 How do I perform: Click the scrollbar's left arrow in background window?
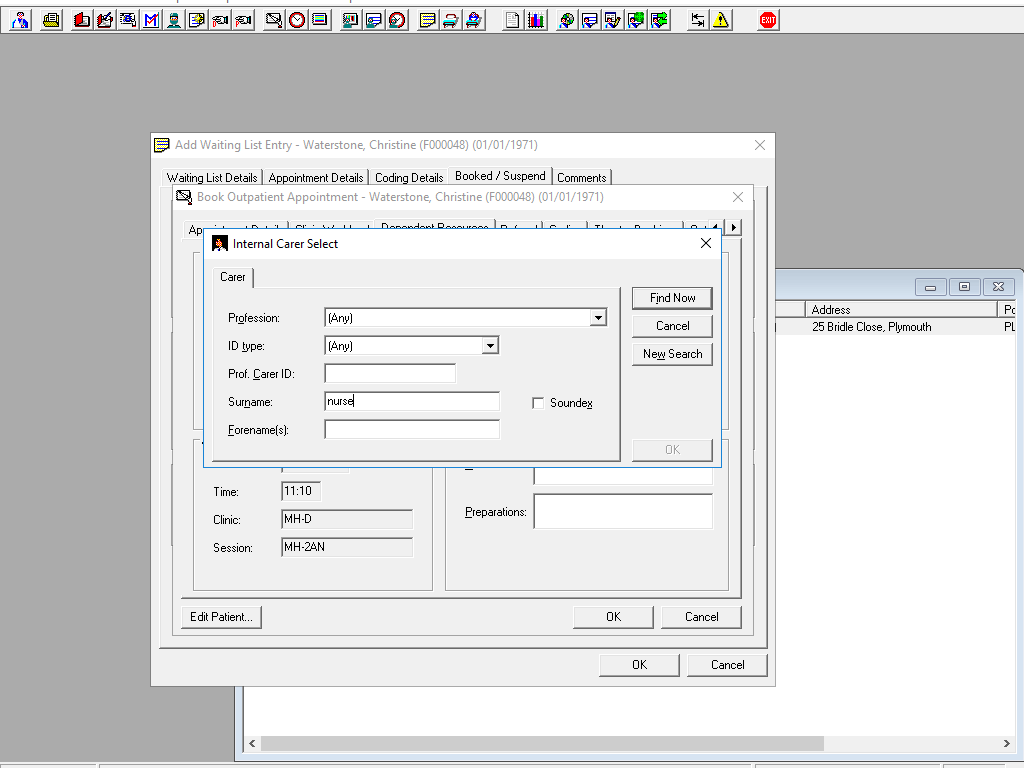point(252,743)
